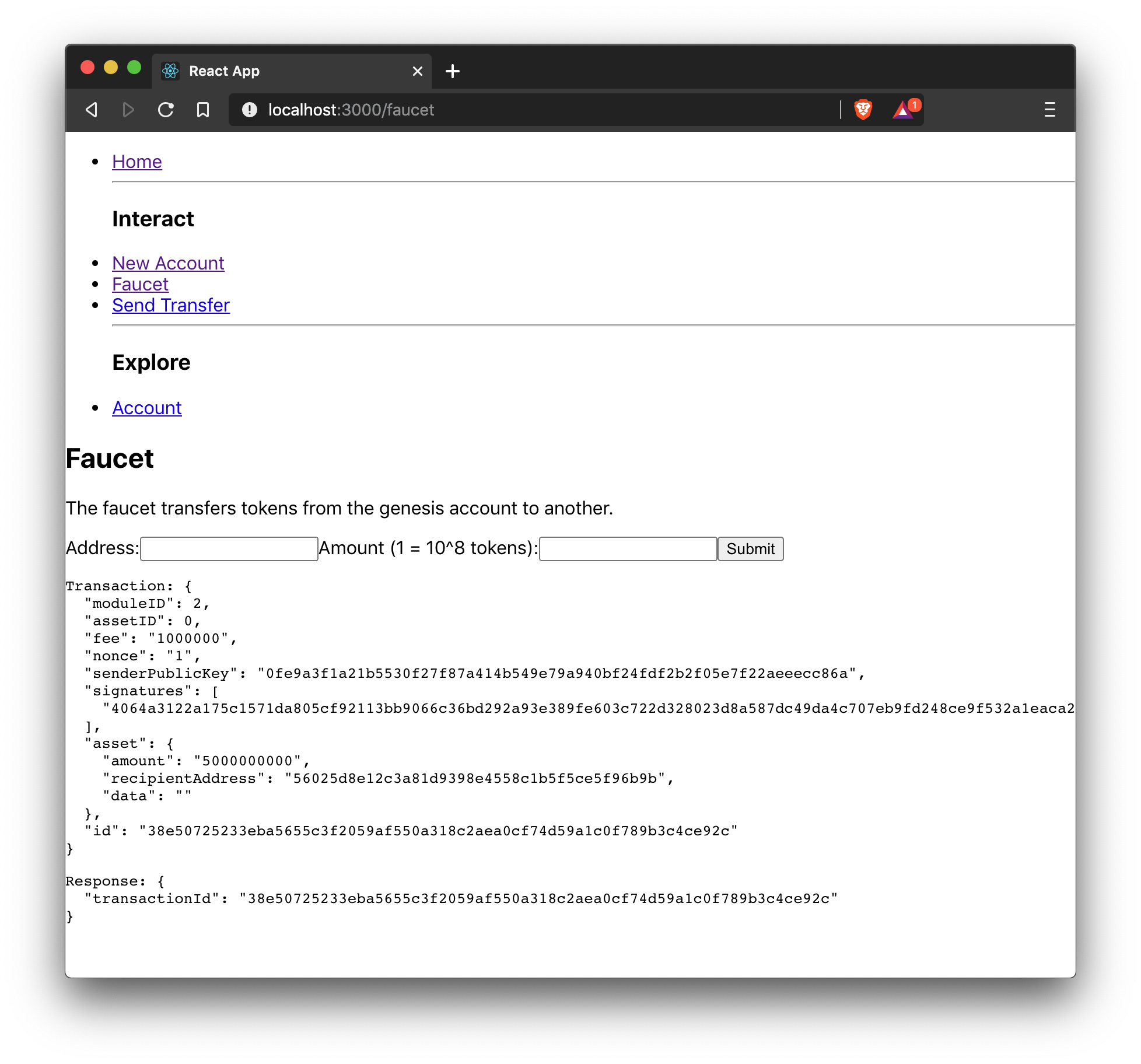Select the React App browser tab

pyautogui.click(x=292, y=71)
